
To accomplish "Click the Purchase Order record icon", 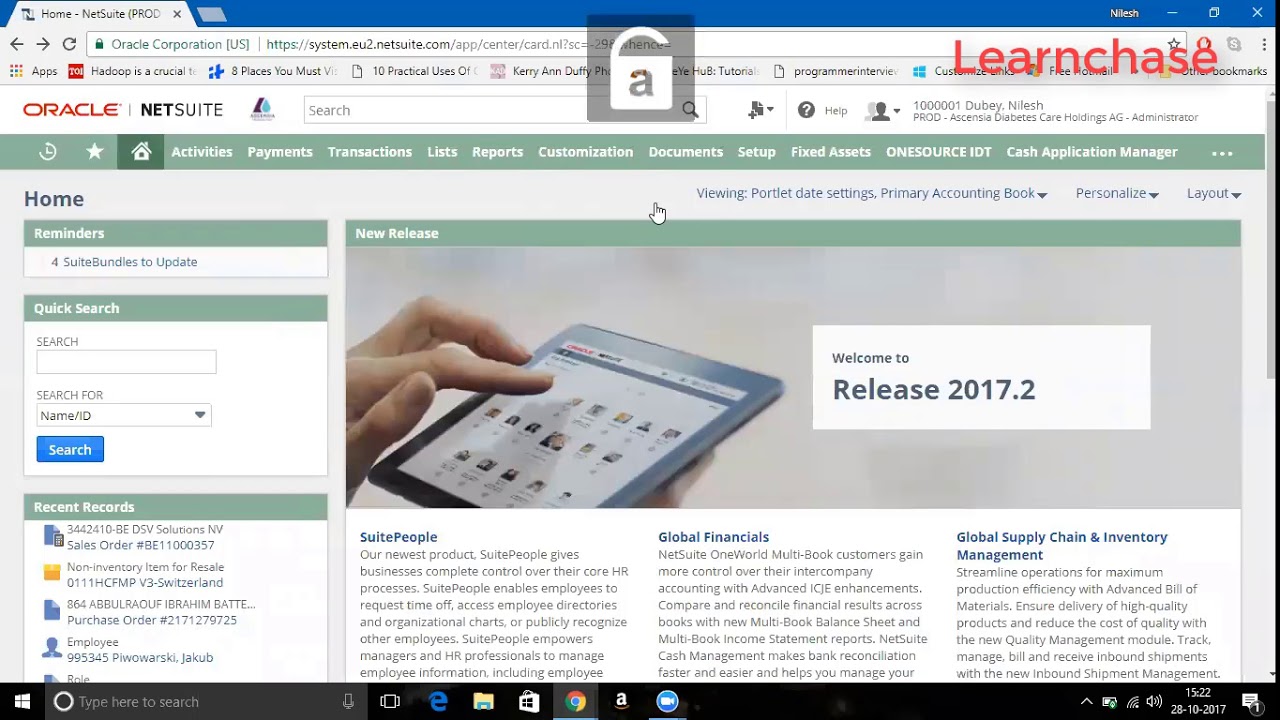I will coord(53,611).
